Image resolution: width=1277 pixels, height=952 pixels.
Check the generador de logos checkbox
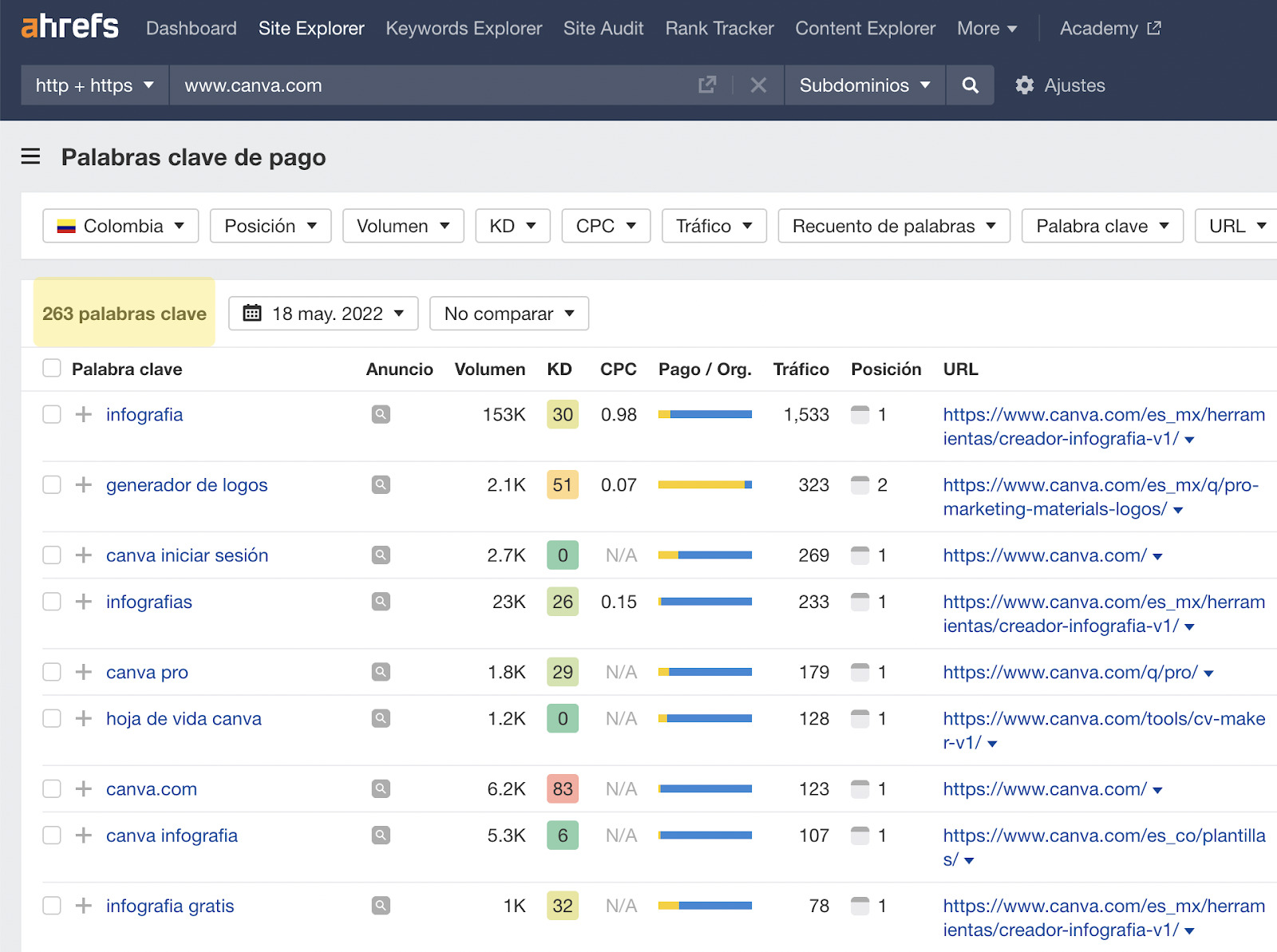click(52, 484)
